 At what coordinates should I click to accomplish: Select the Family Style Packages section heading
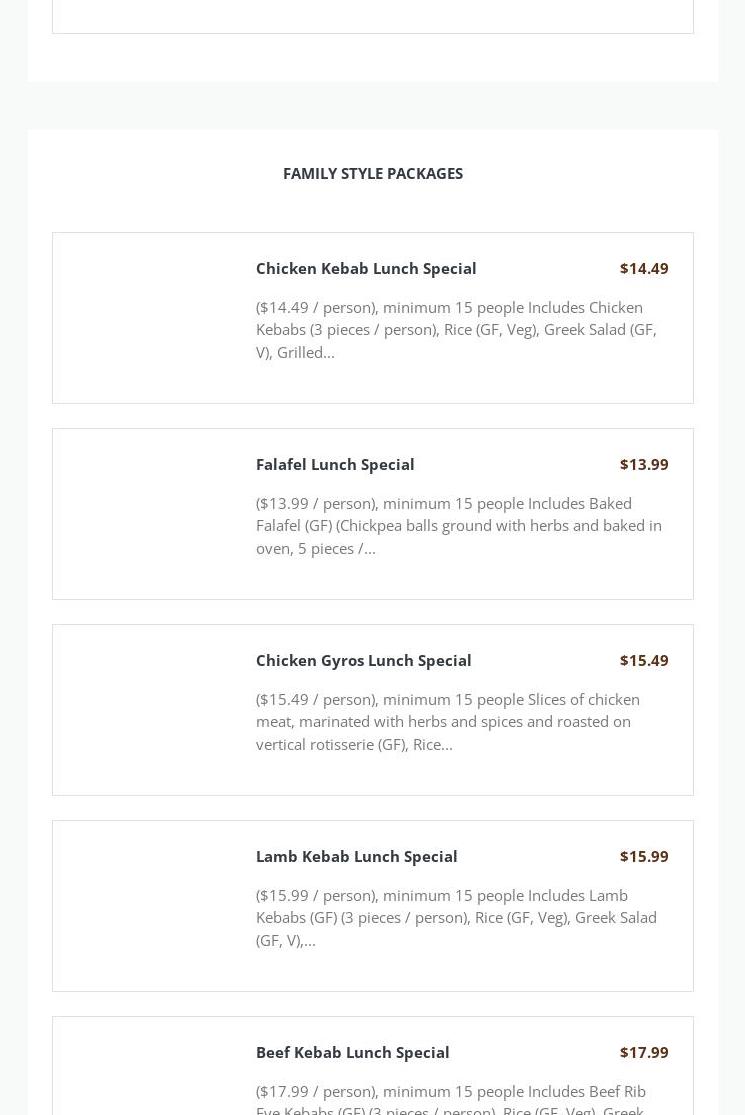pyautogui.click(x=372, y=174)
